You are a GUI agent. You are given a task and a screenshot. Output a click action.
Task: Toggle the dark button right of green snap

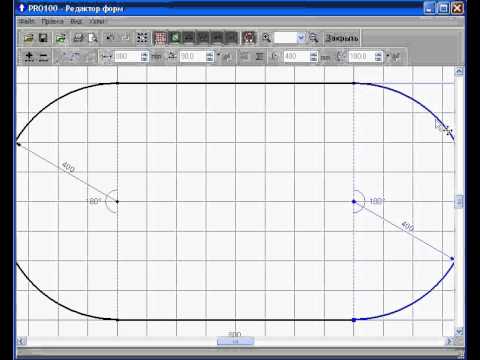pos(189,38)
